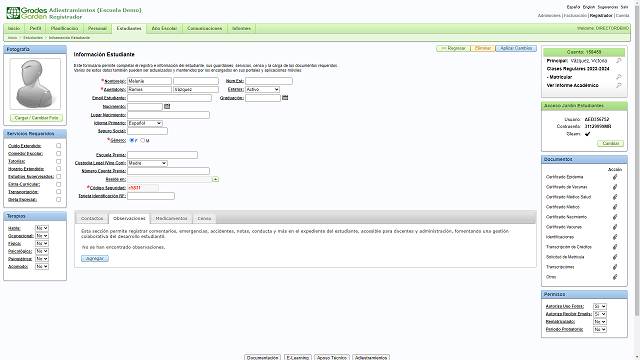This screenshot has width=640, height=360.
Task: Click Agregar to add observation
Action: [x=95, y=258]
